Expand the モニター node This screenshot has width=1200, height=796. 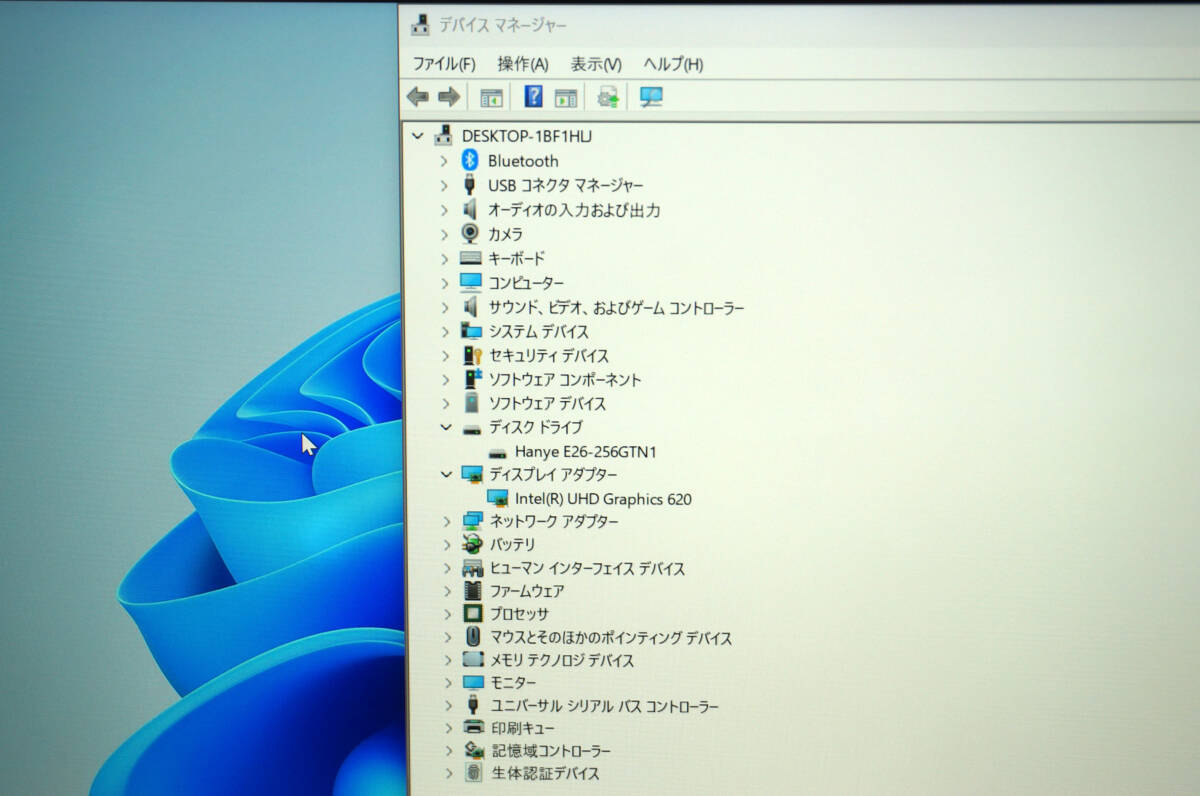[447, 683]
